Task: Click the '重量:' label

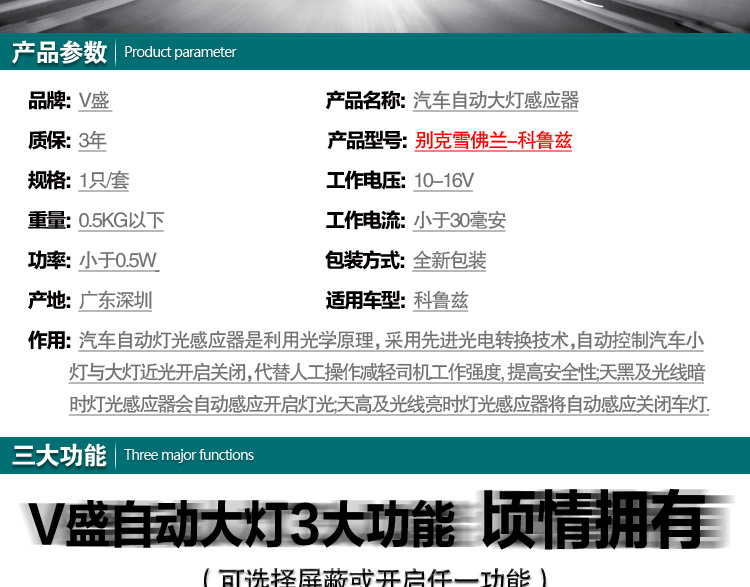Action: (50, 221)
